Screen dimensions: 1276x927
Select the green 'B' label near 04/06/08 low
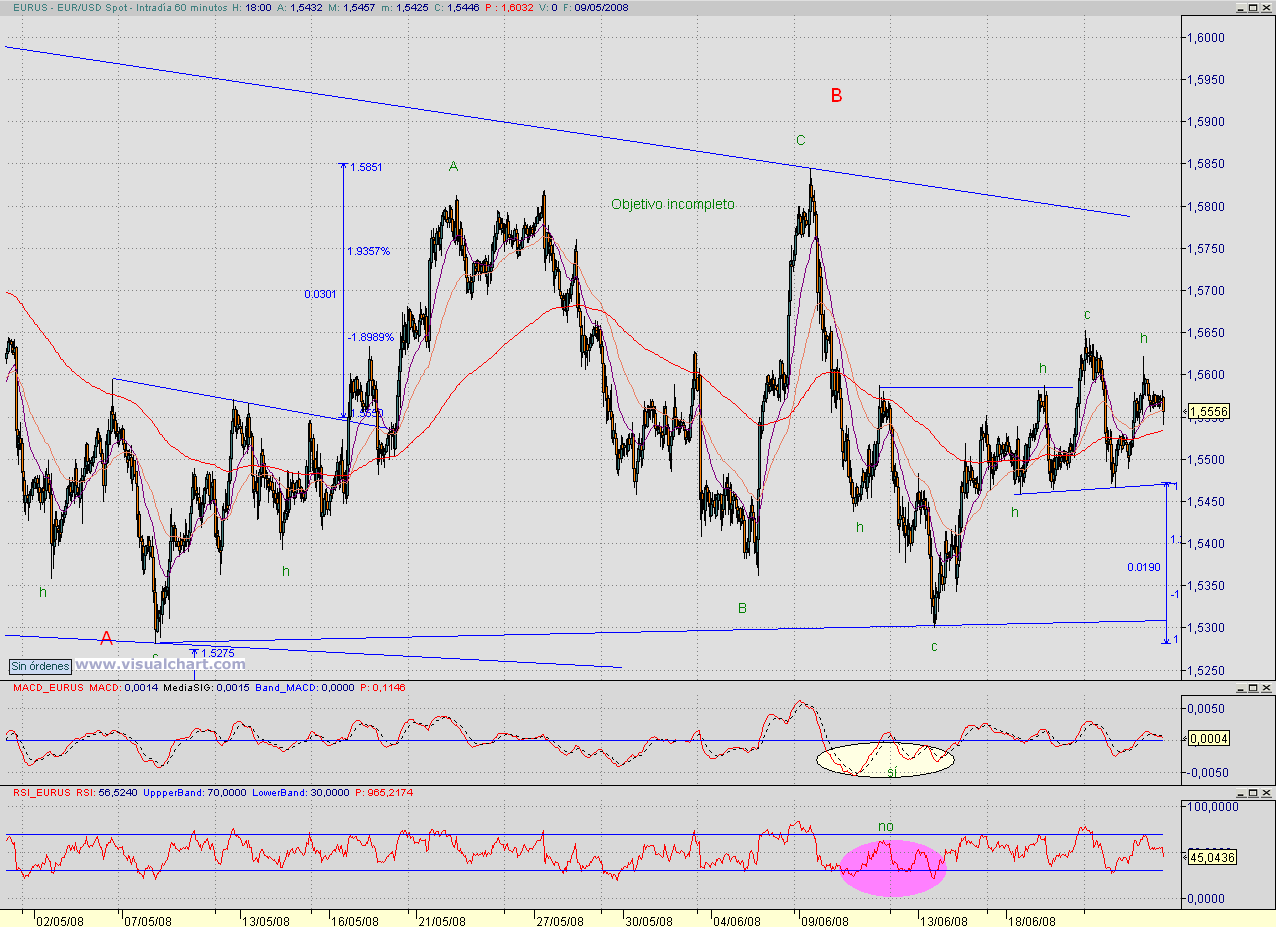(742, 608)
